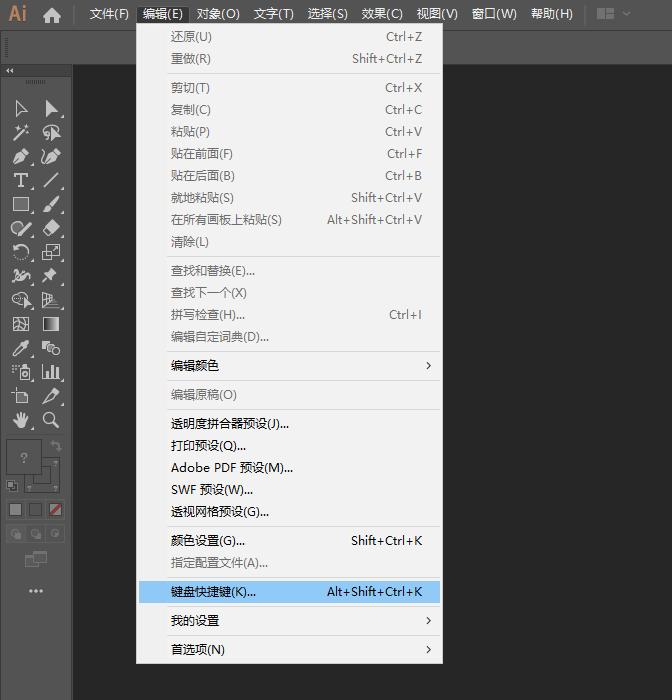The height and width of the screenshot is (700, 672).
Task: Set paint to None red-slash swatch
Action: (55, 509)
